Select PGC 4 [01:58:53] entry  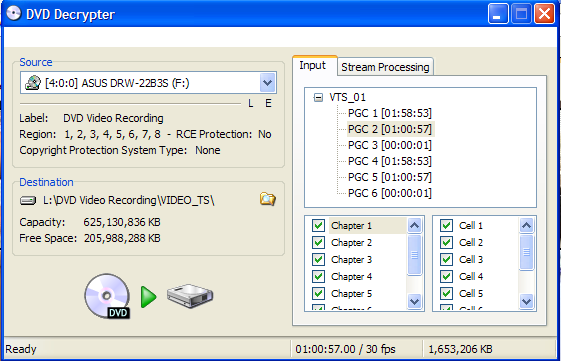pos(390,161)
